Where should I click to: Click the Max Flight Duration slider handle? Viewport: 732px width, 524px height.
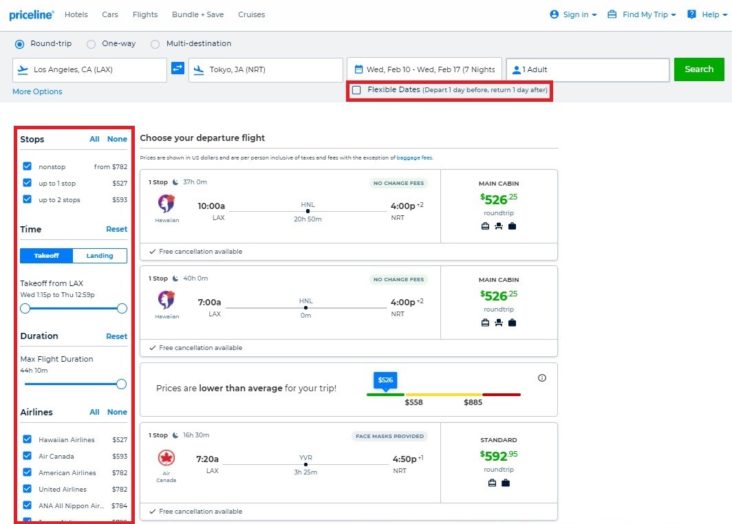pos(121,384)
